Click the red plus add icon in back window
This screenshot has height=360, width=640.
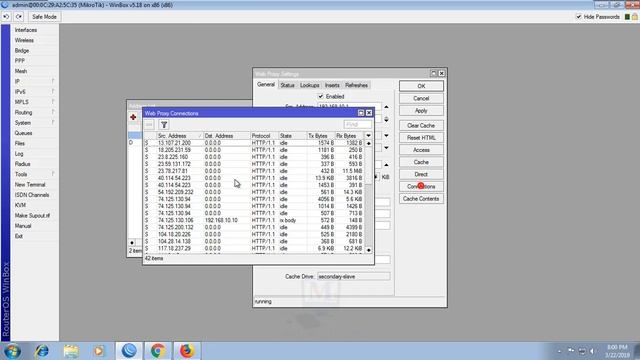pos(133,117)
